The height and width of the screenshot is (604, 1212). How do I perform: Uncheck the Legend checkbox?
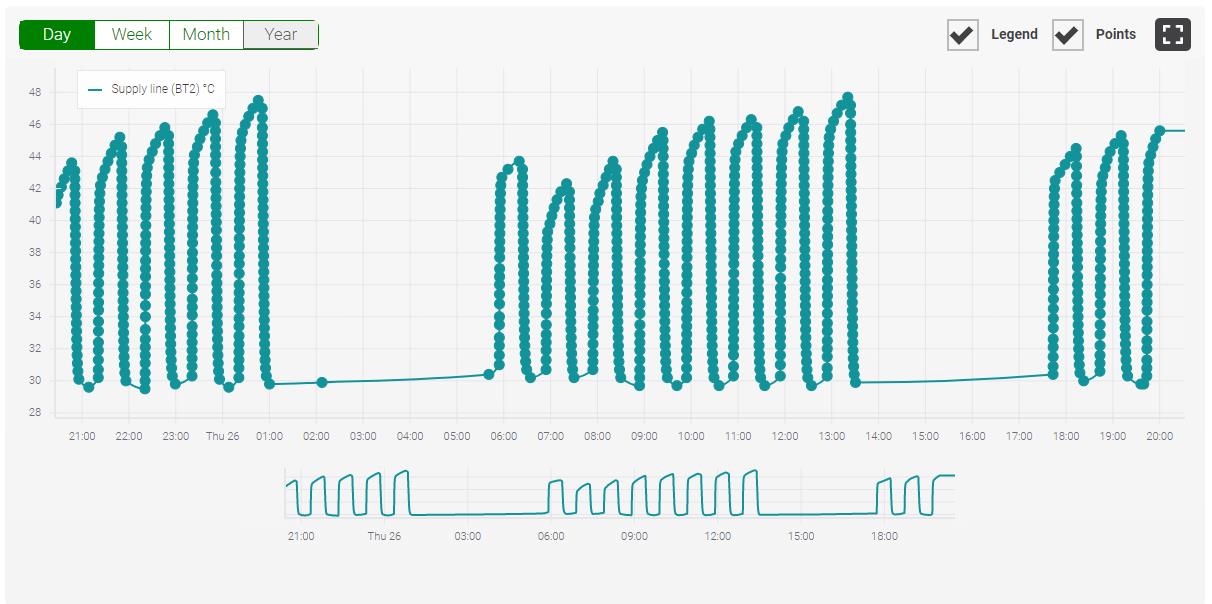[x=963, y=35]
